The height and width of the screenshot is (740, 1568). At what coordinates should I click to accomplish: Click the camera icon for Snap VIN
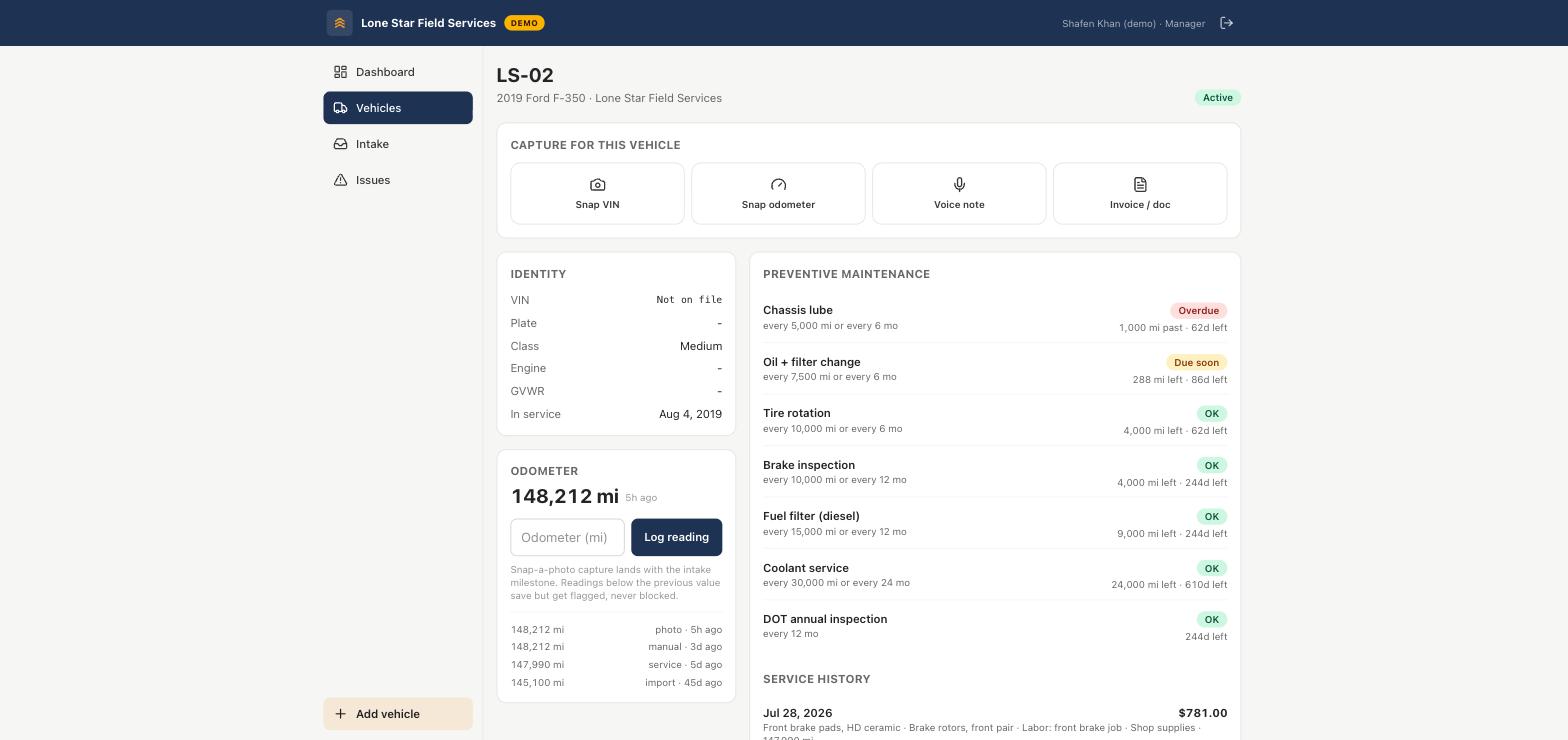point(597,185)
